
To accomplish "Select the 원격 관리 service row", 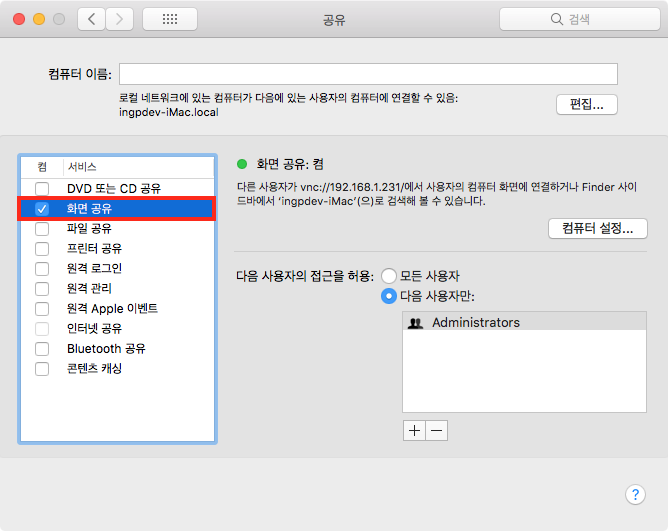I will click(117, 289).
